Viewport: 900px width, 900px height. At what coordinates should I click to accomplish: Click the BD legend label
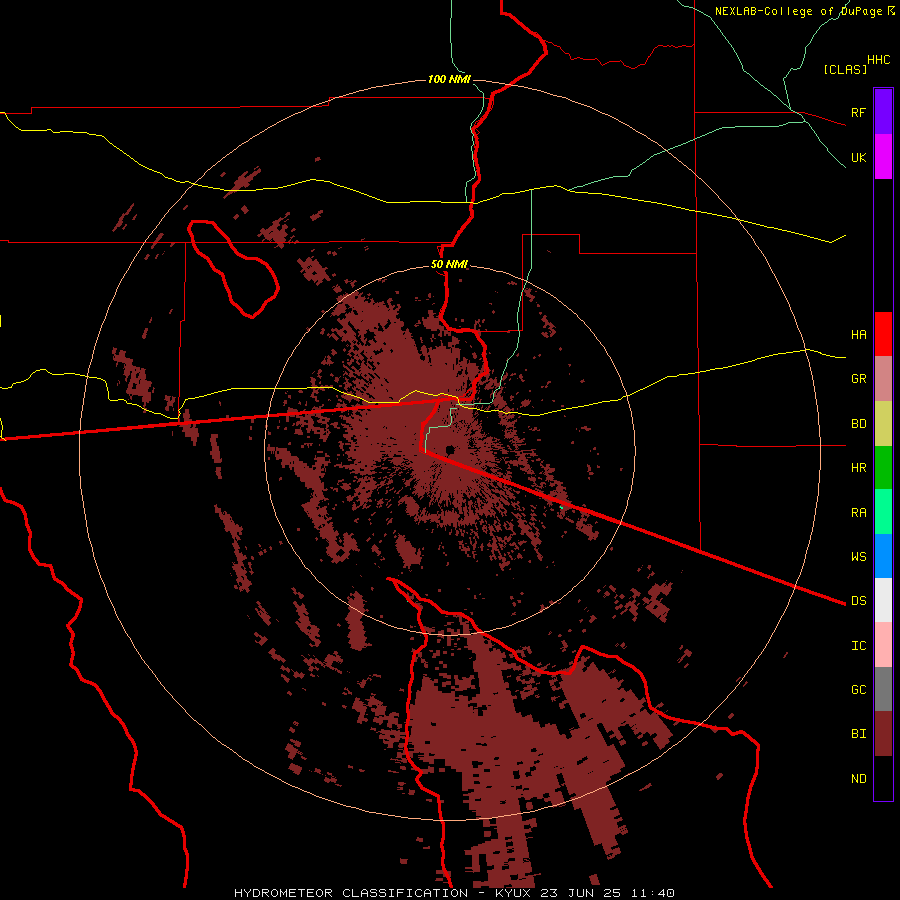(858, 424)
